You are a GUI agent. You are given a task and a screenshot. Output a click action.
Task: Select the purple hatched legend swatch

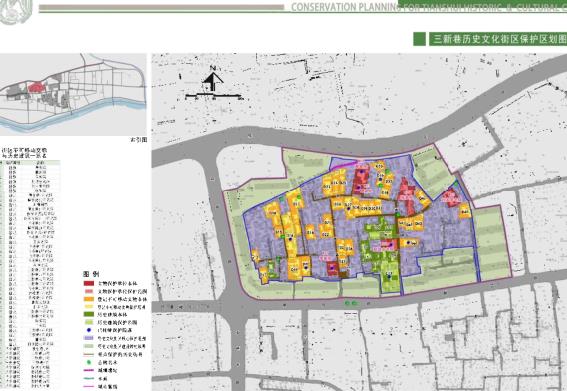pyautogui.click(x=89, y=338)
